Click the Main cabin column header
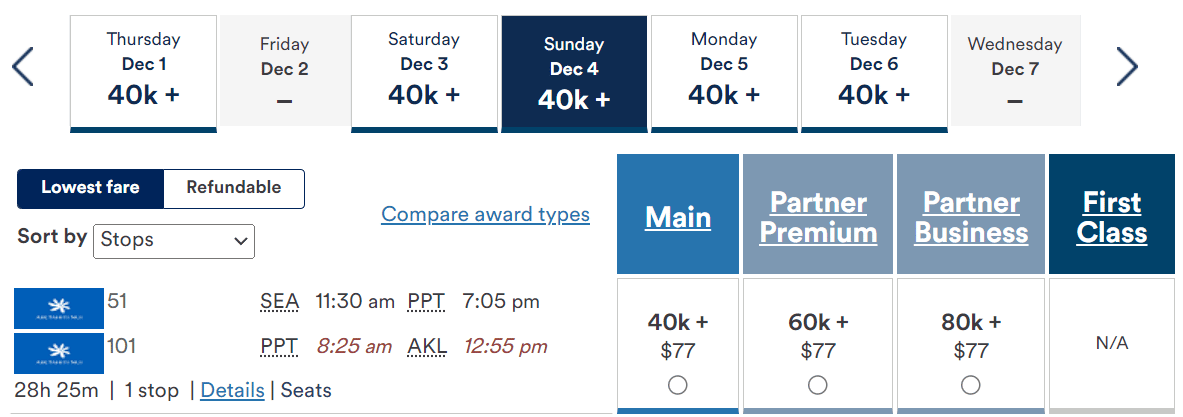The image size is (1183, 417). tap(678, 217)
